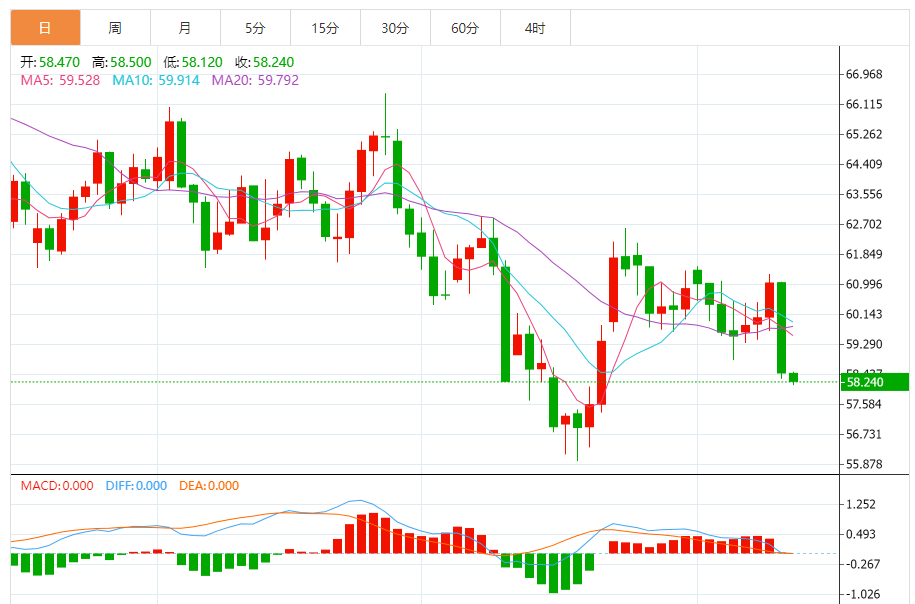Viewport: 915px width, 604px height.
Task: Switch to the 月 monthly tab
Action: (x=186, y=28)
